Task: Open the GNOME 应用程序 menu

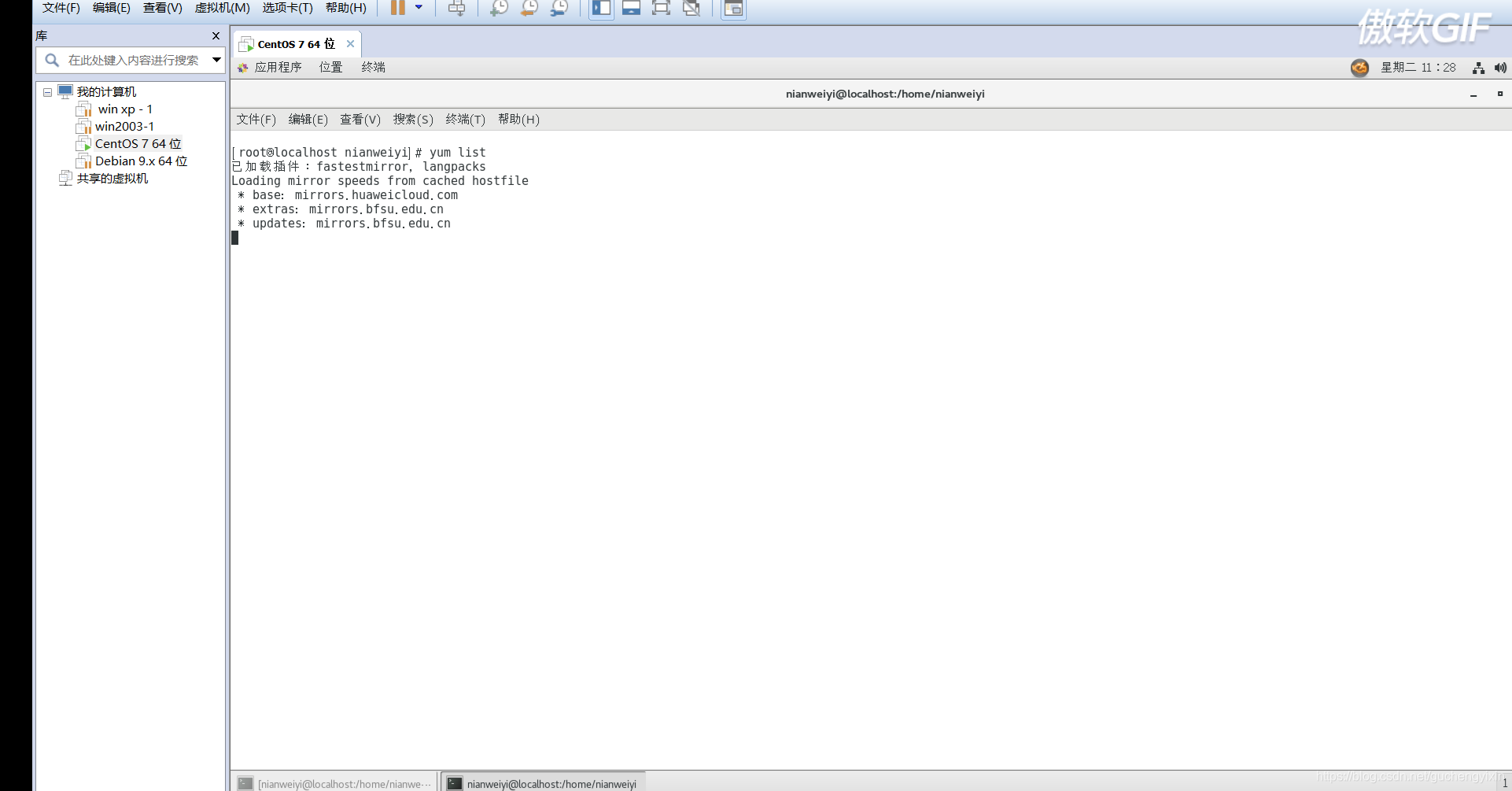Action: coord(278,68)
